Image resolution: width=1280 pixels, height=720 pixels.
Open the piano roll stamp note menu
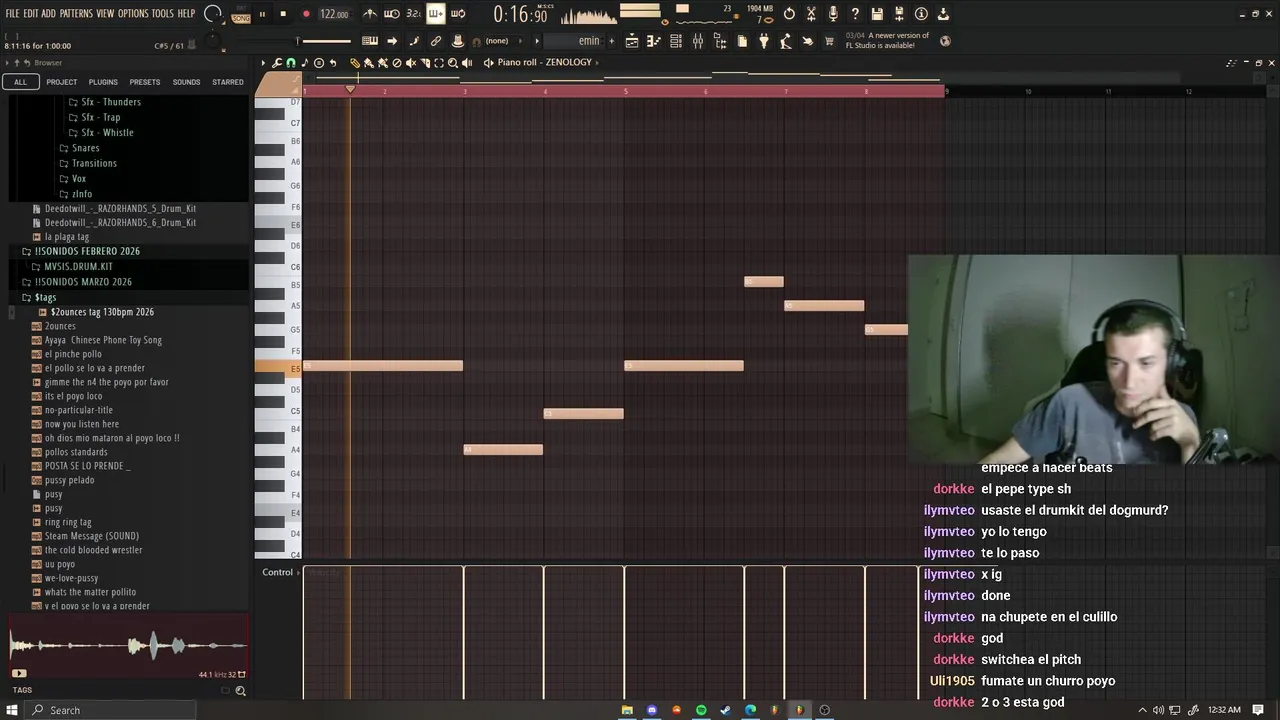pyautogui.click(x=305, y=63)
